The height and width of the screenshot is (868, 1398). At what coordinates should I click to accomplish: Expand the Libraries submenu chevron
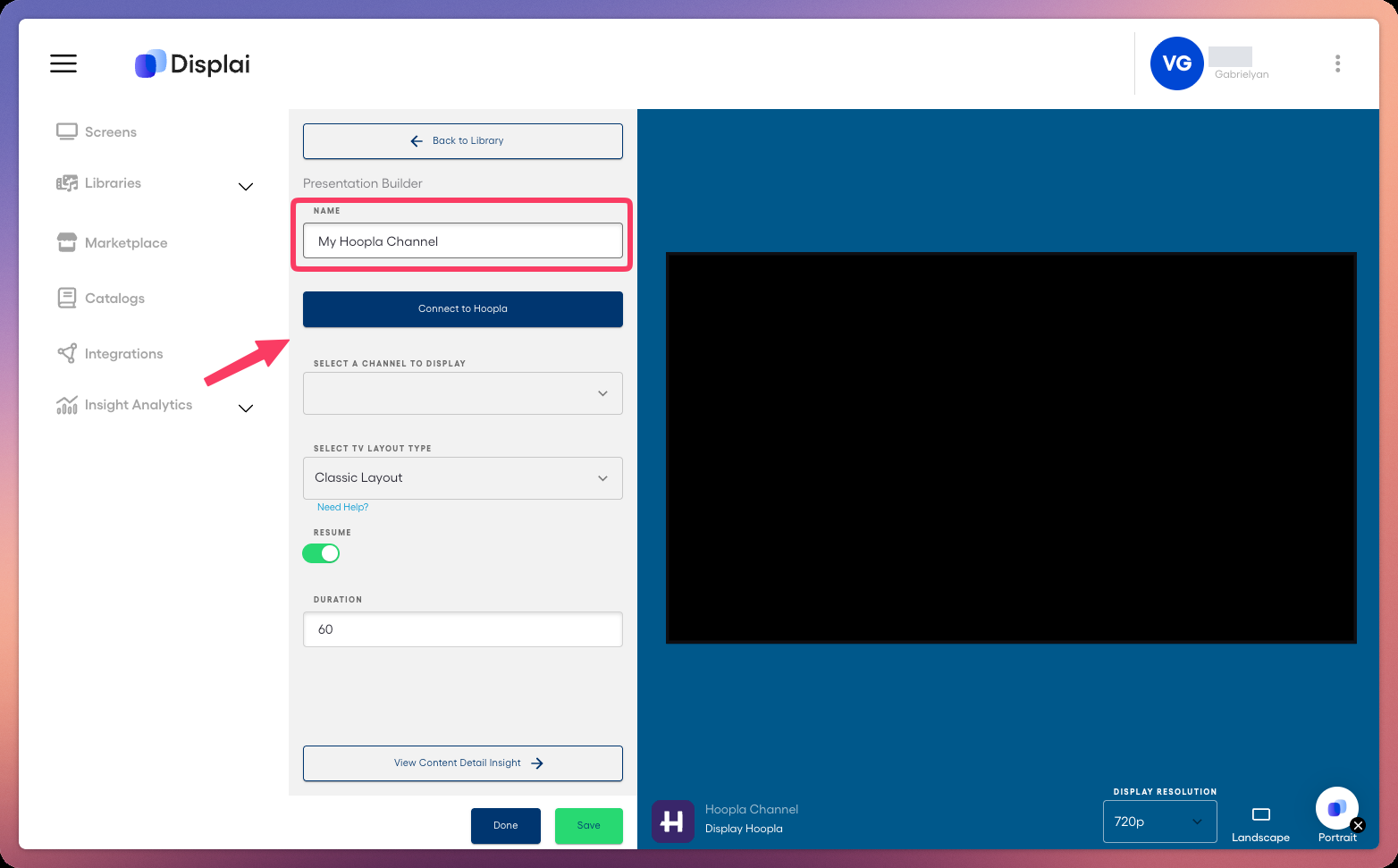(246, 186)
